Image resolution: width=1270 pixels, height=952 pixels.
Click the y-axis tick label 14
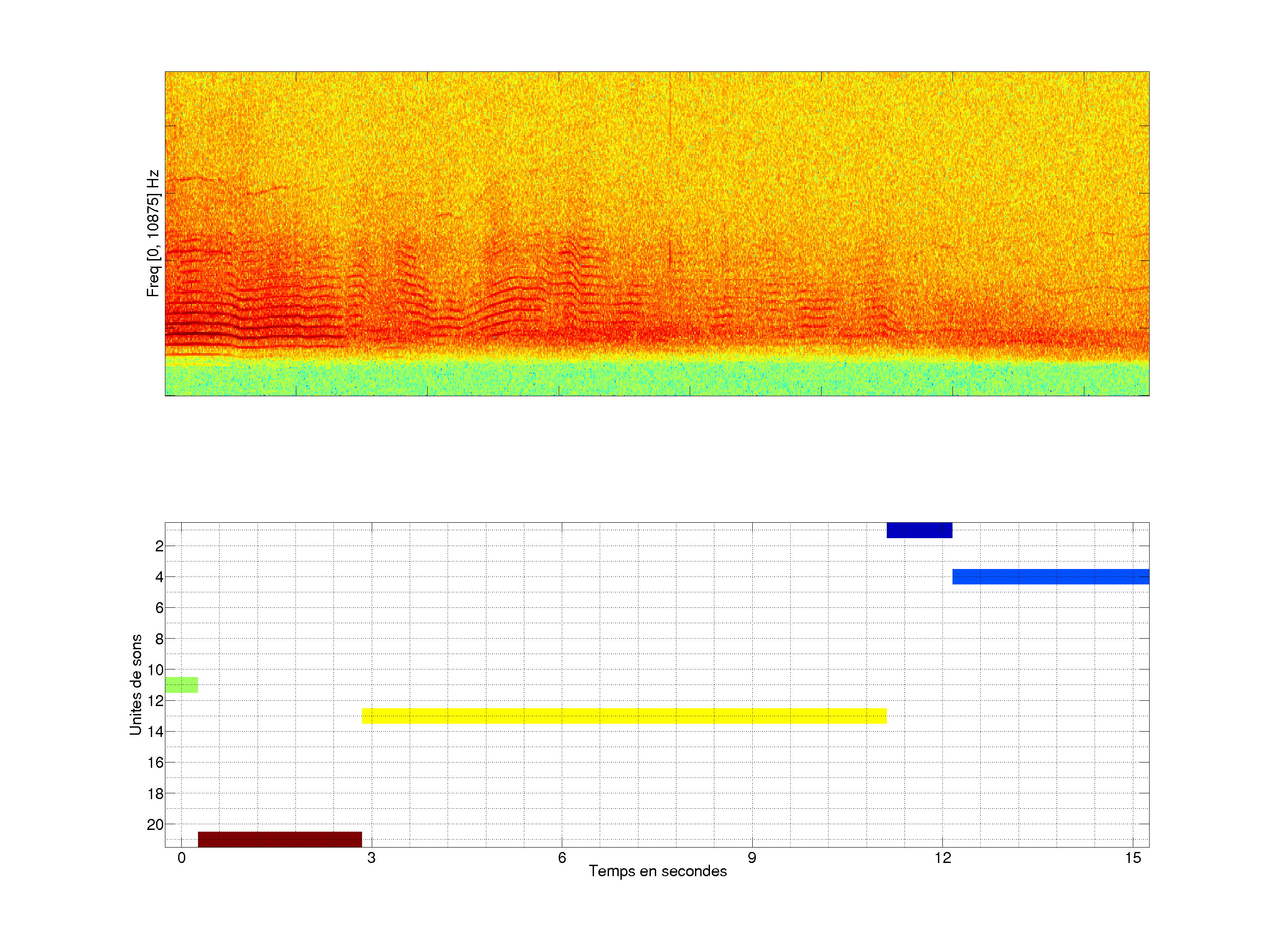[155, 732]
